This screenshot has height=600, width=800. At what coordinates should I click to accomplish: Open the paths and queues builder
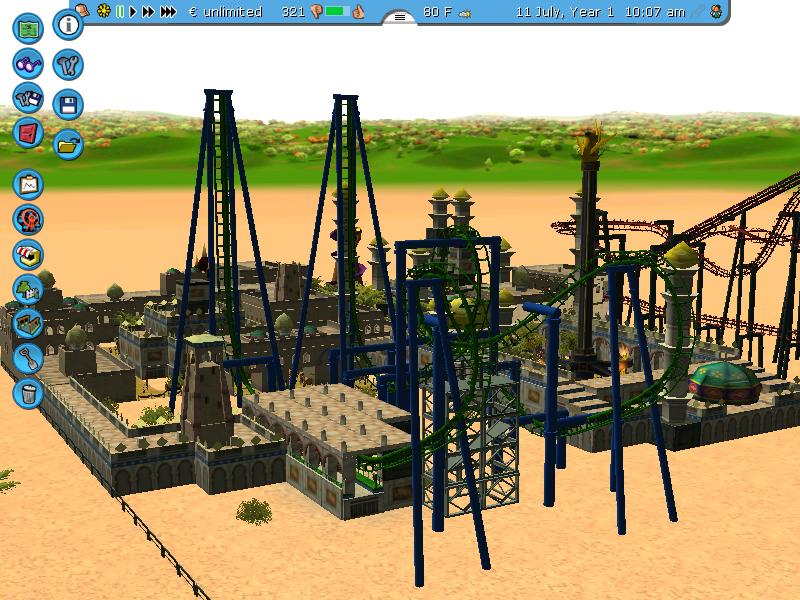pyautogui.click(x=28, y=324)
